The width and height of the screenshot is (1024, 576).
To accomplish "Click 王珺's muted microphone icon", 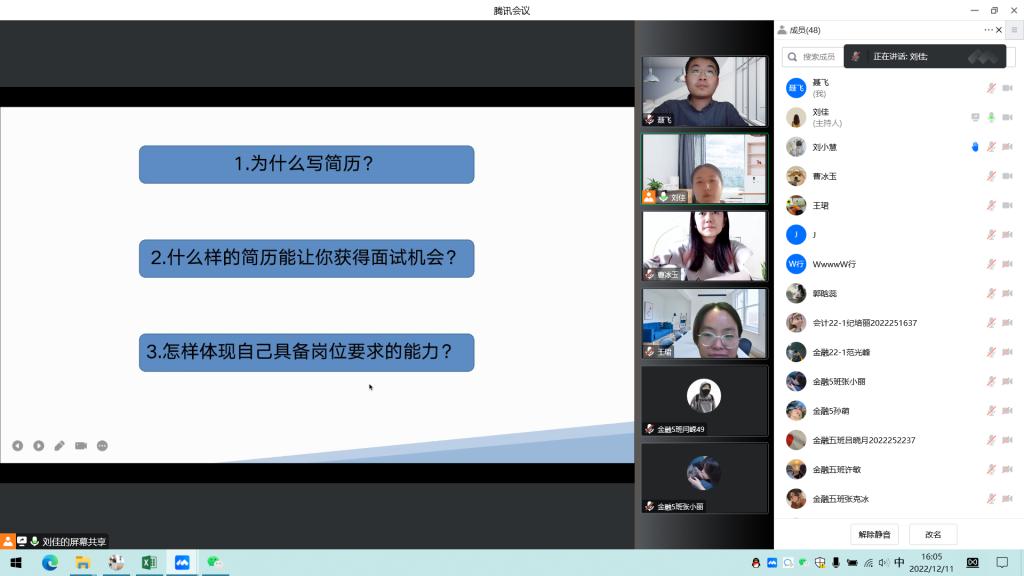I will [991, 205].
